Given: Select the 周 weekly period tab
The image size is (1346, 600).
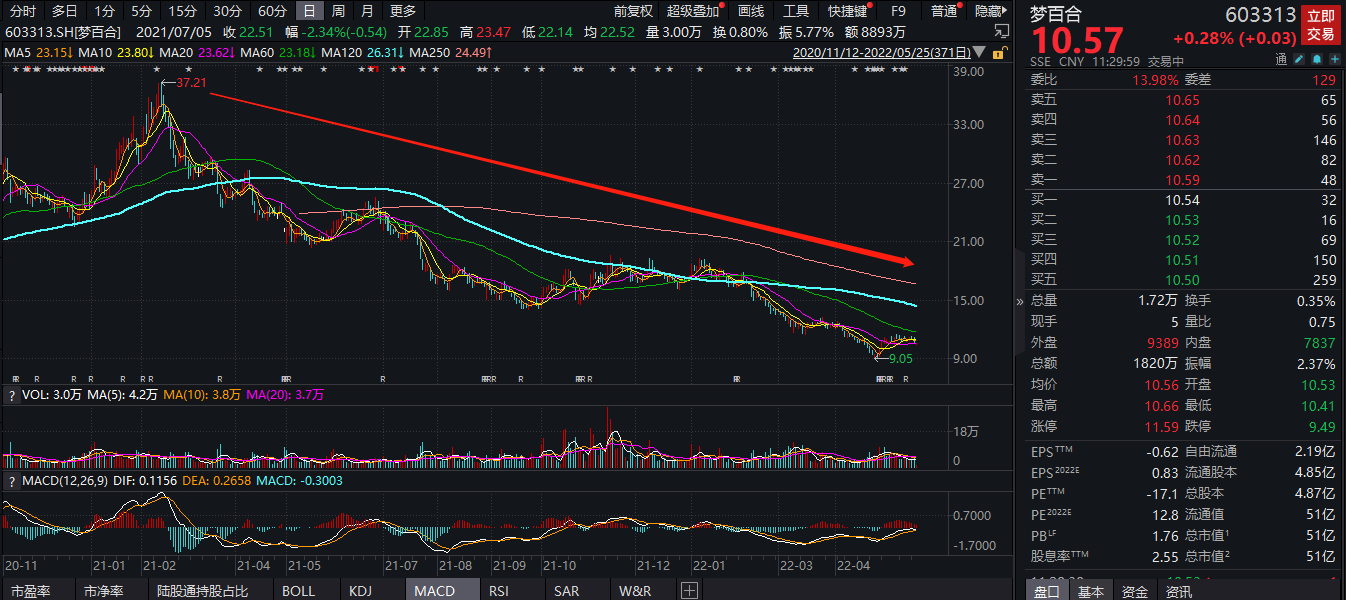Looking at the screenshot, I should (x=339, y=11).
